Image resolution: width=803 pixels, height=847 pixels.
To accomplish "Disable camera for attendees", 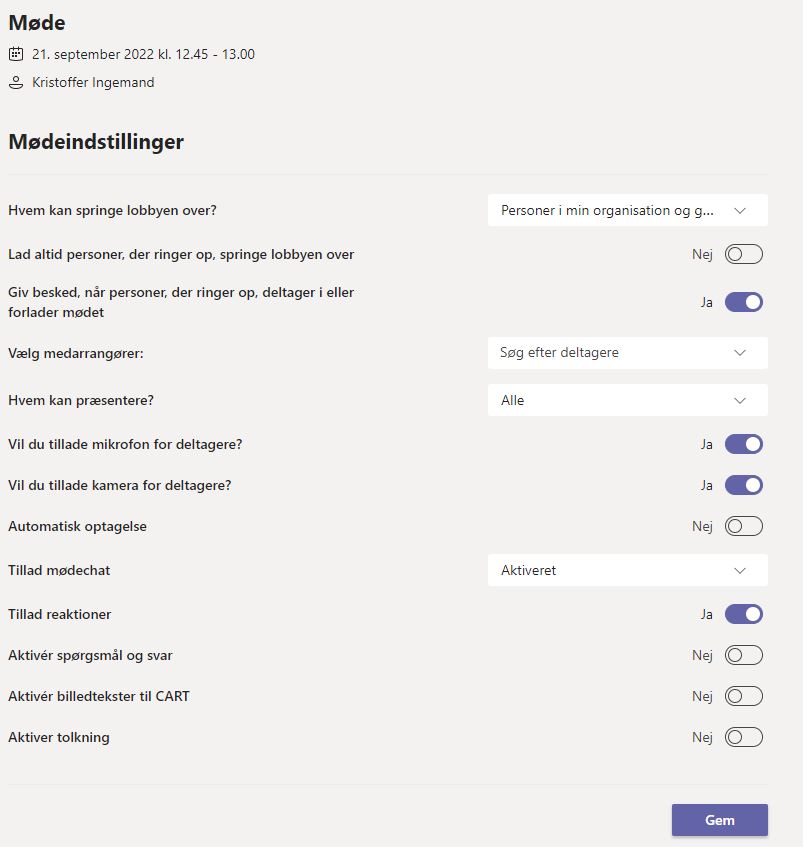I will click(742, 485).
